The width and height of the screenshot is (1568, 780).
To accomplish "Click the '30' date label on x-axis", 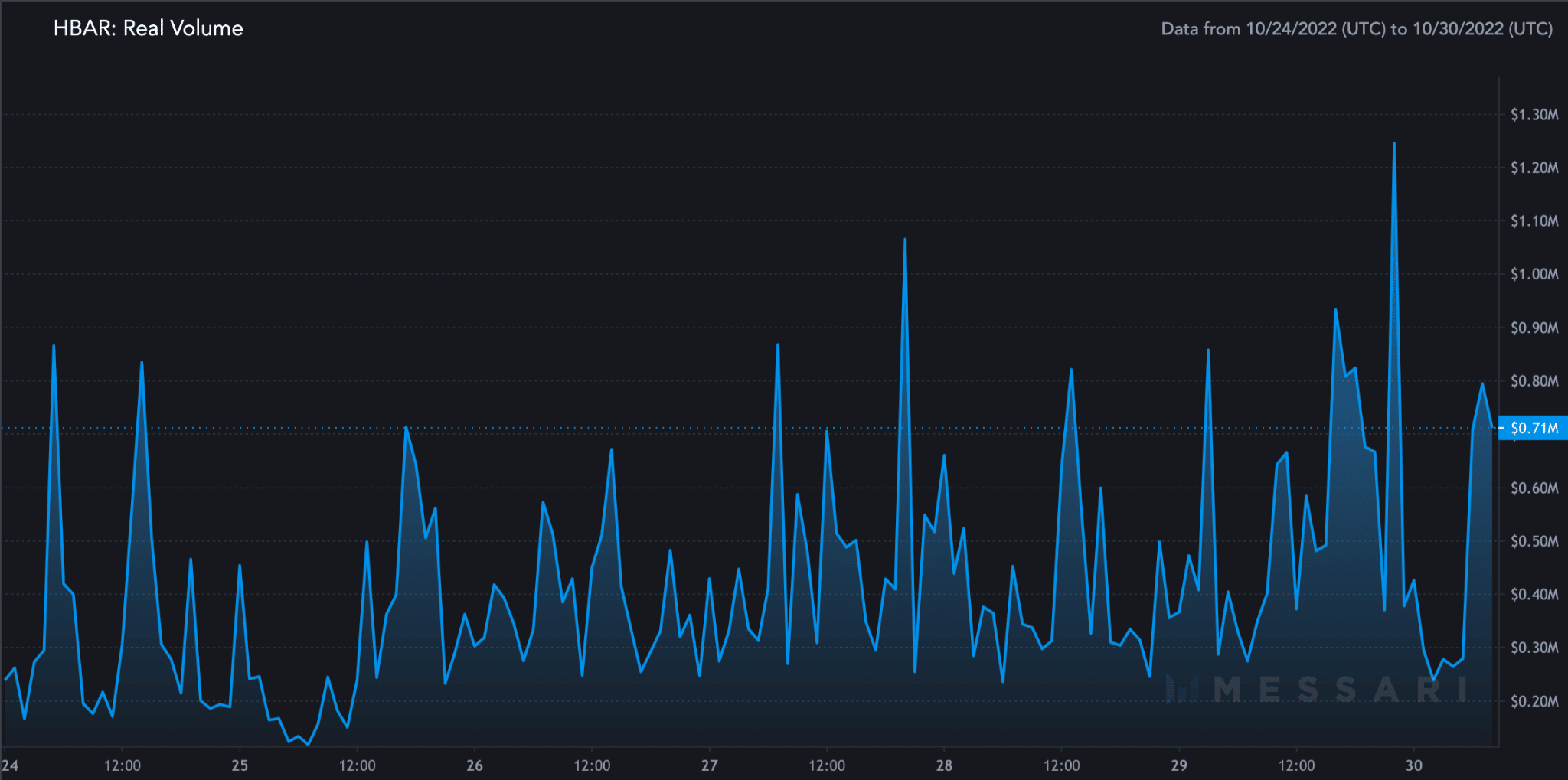I will tap(1414, 765).
